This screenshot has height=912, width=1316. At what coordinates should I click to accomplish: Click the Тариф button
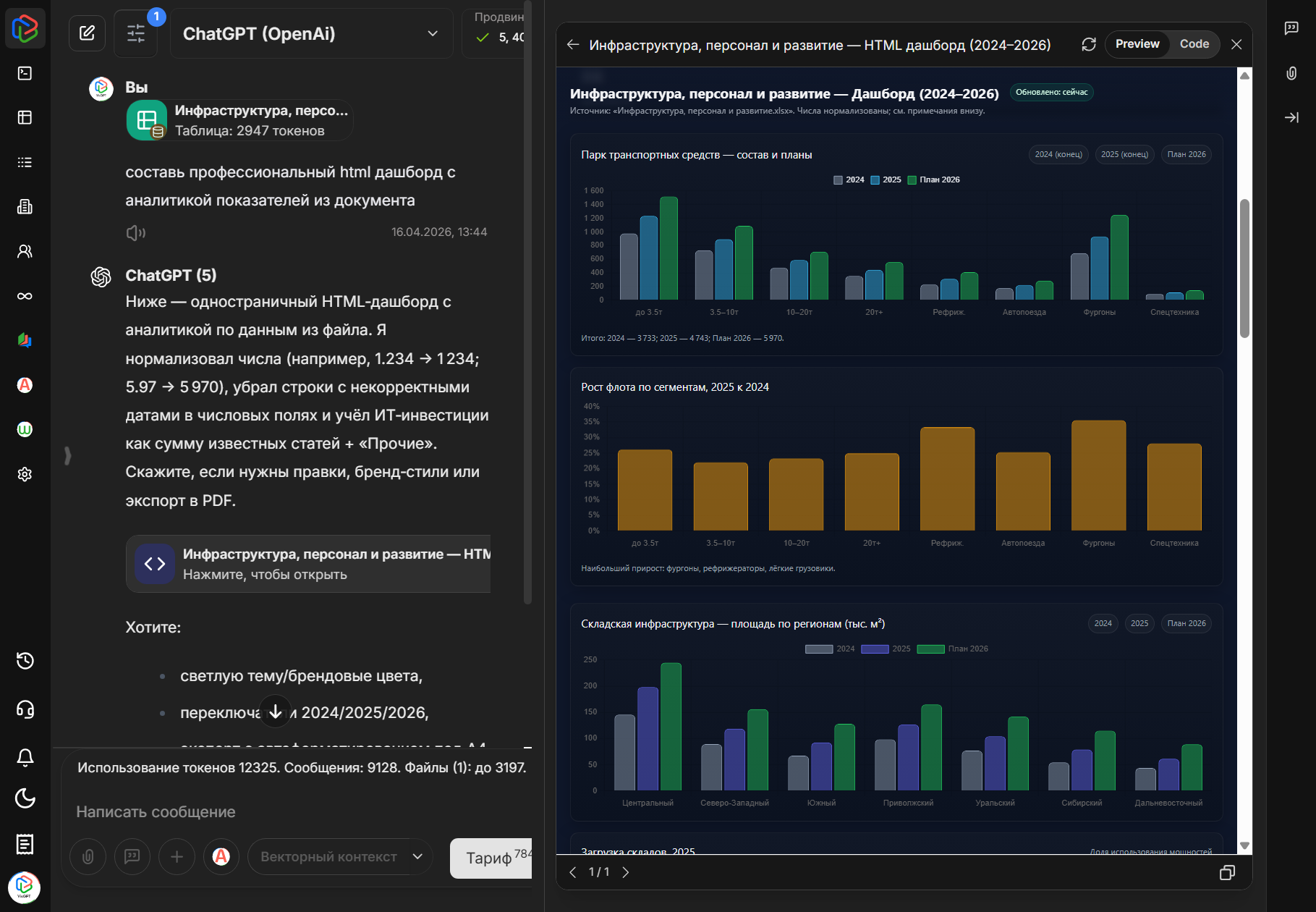tap(491, 858)
